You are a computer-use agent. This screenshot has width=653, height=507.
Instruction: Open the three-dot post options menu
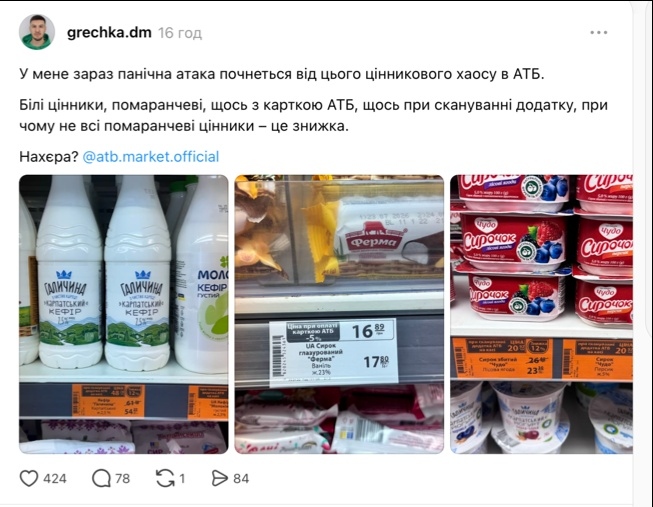point(598,32)
